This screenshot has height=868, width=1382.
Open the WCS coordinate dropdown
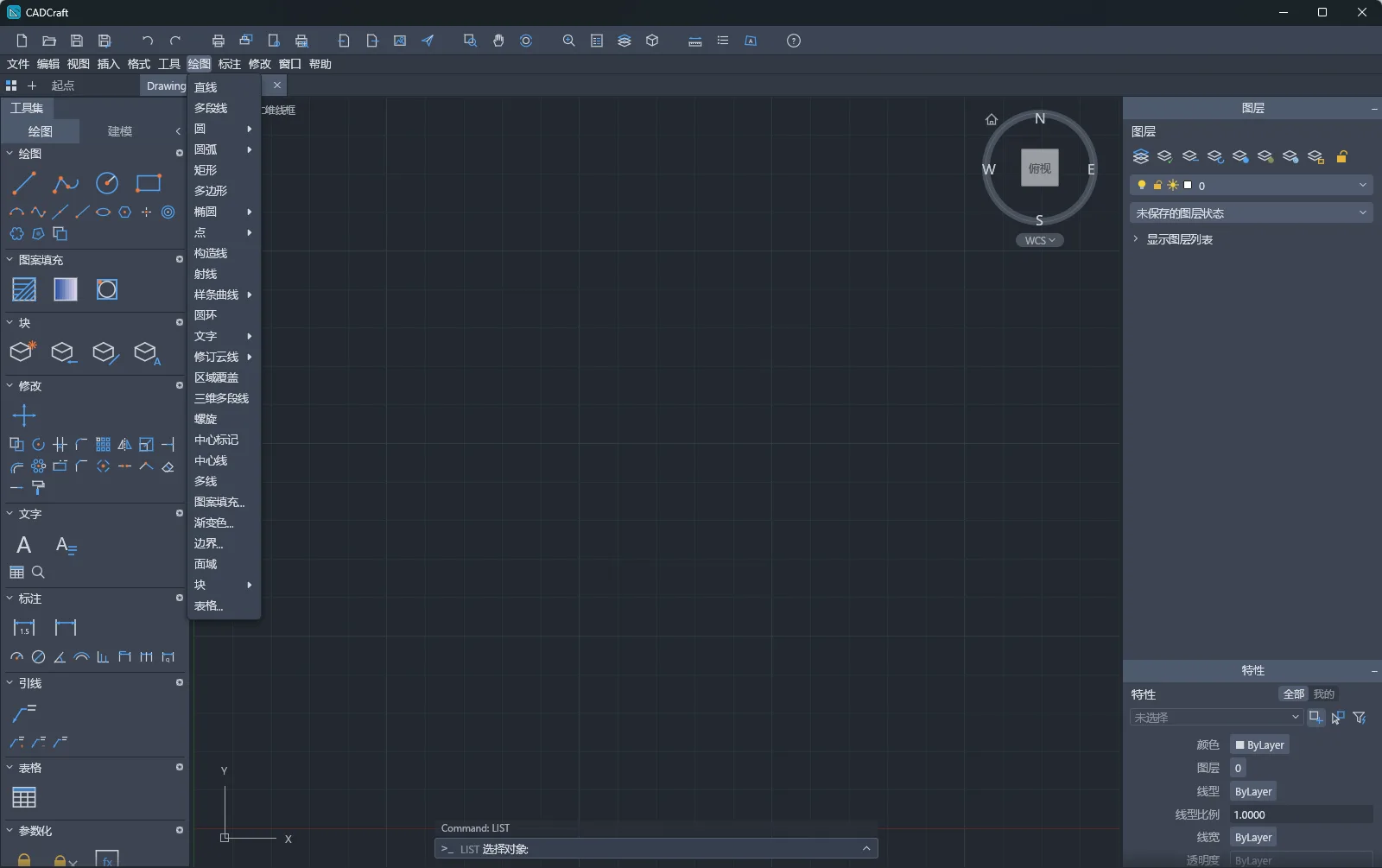1040,240
